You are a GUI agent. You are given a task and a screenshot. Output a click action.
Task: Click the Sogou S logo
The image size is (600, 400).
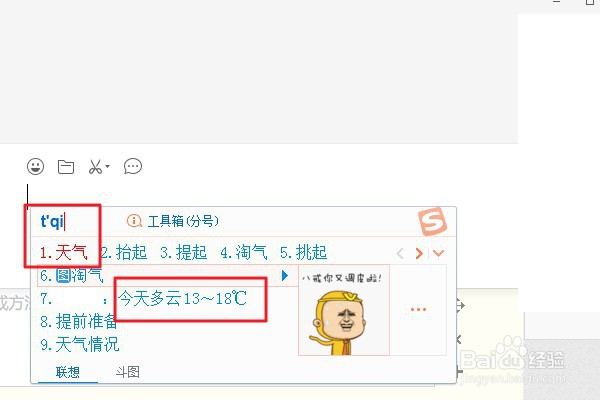coord(432,221)
